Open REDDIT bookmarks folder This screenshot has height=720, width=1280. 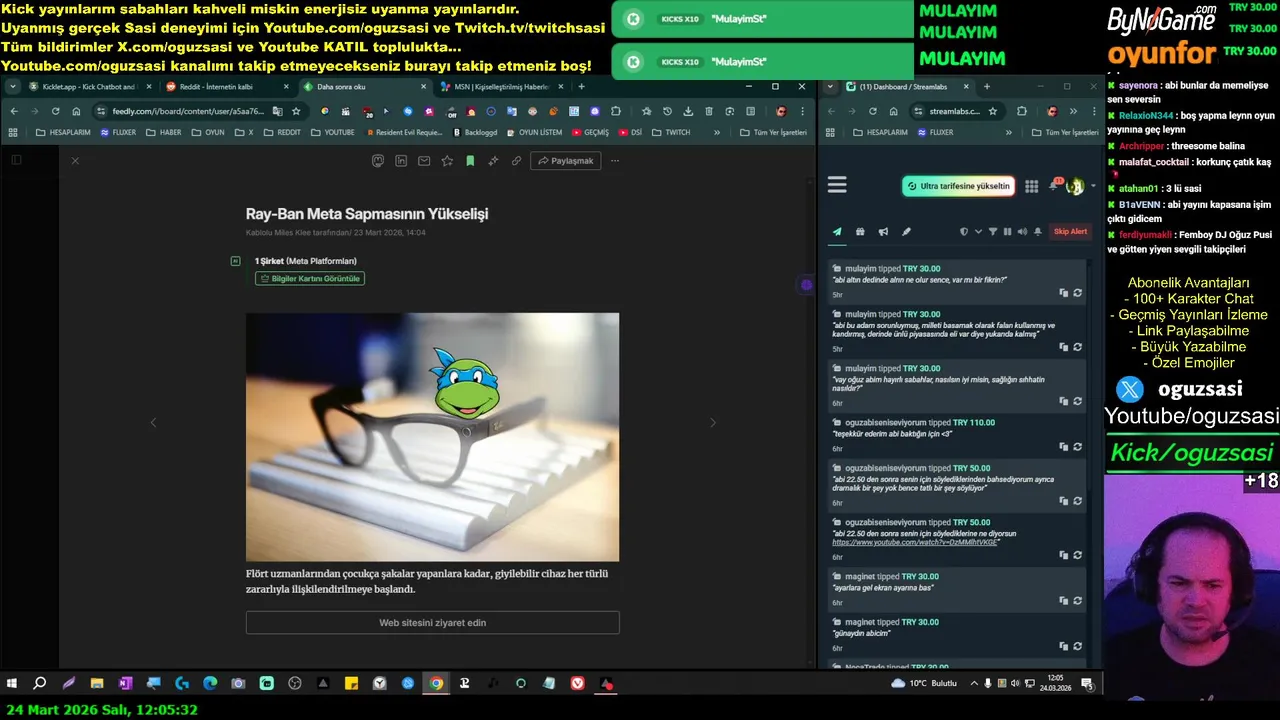click(x=282, y=132)
